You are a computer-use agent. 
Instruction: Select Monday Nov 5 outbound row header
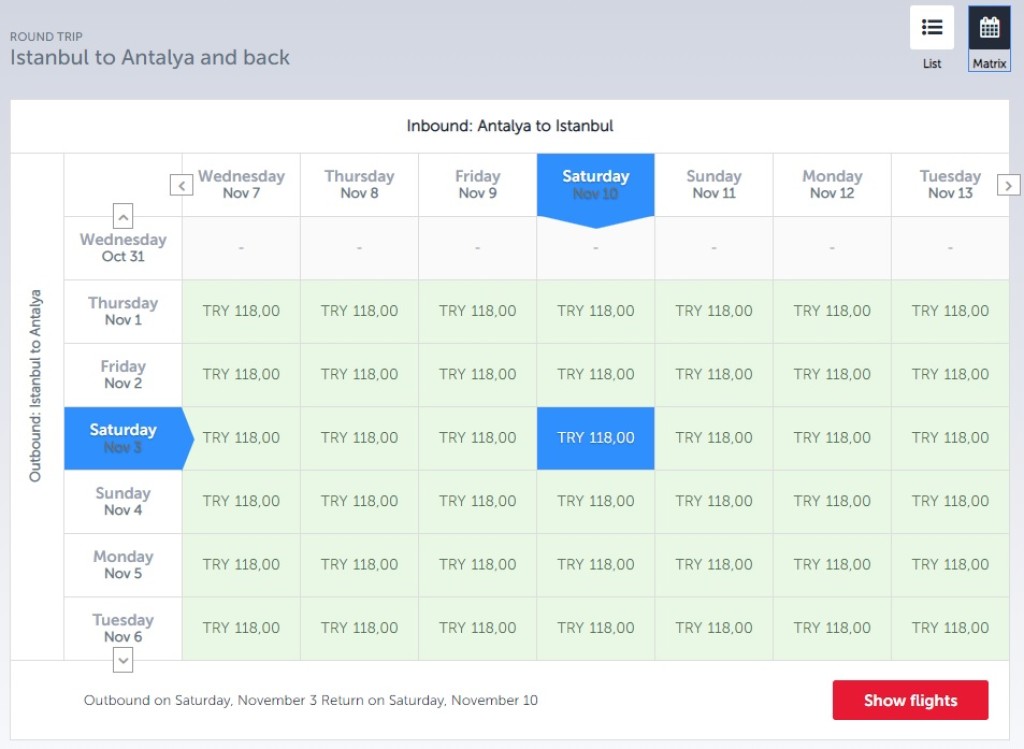pyautogui.click(x=123, y=565)
